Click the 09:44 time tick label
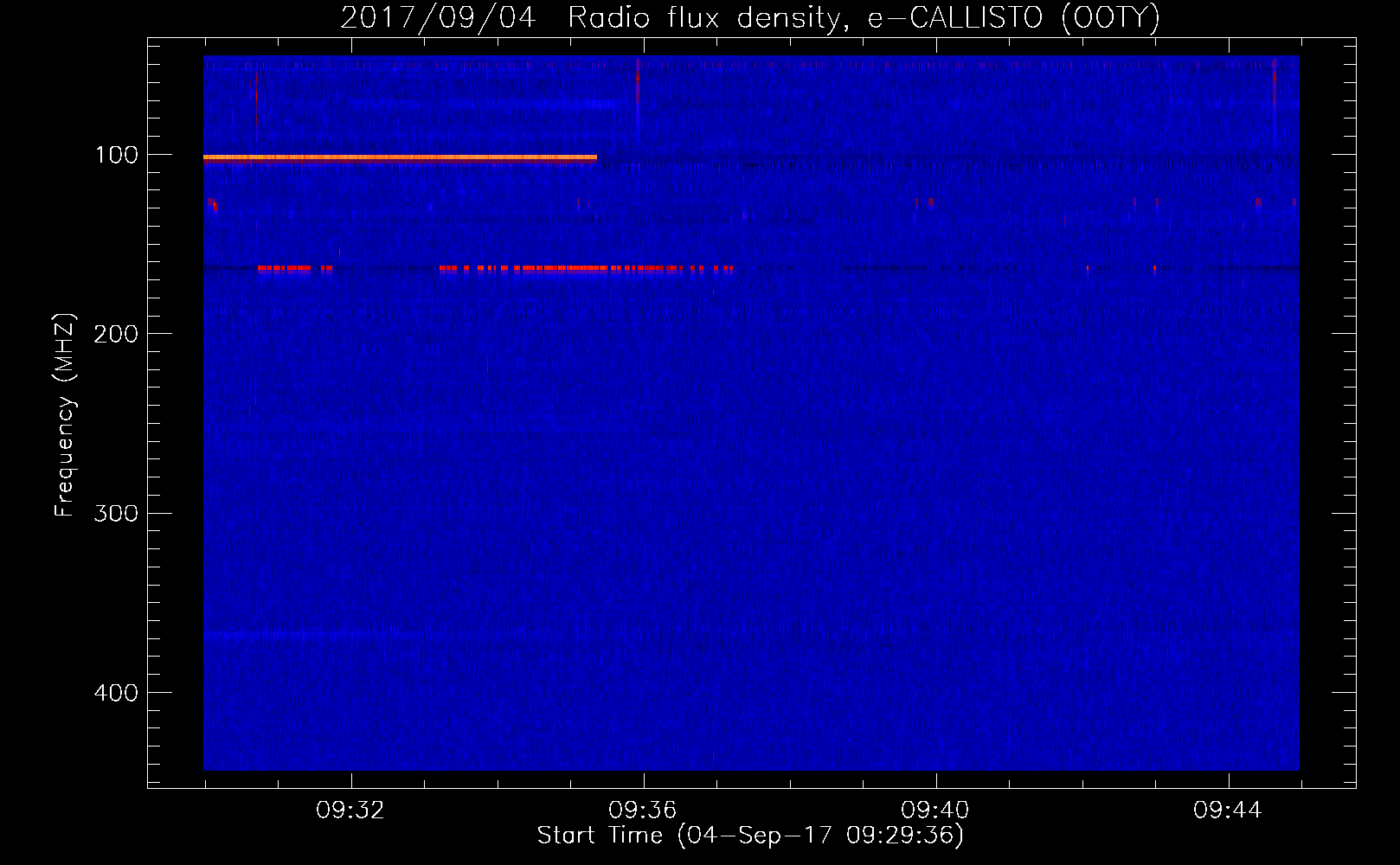This screenshot has width=1400, height=865. point(1228,811)
